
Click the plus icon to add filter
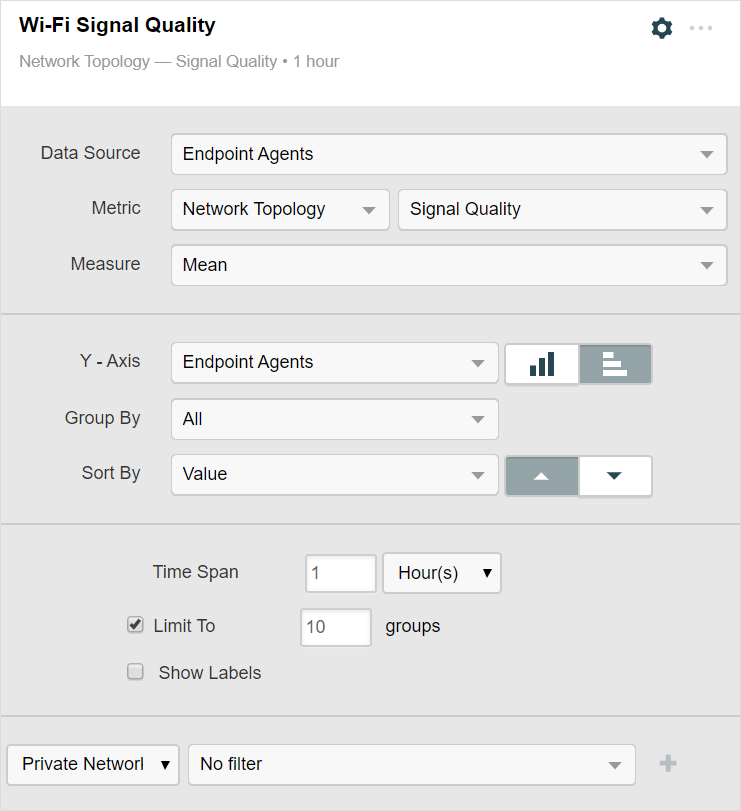[x=668, y=764]
